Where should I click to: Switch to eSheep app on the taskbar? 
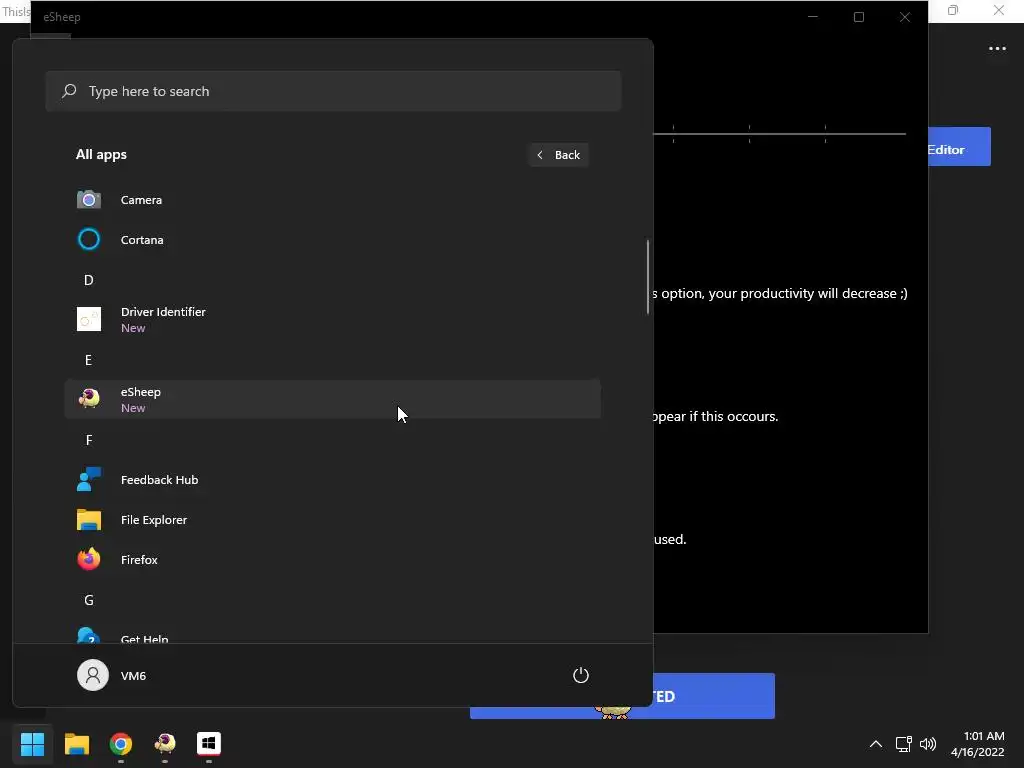(x=165, y=744)
